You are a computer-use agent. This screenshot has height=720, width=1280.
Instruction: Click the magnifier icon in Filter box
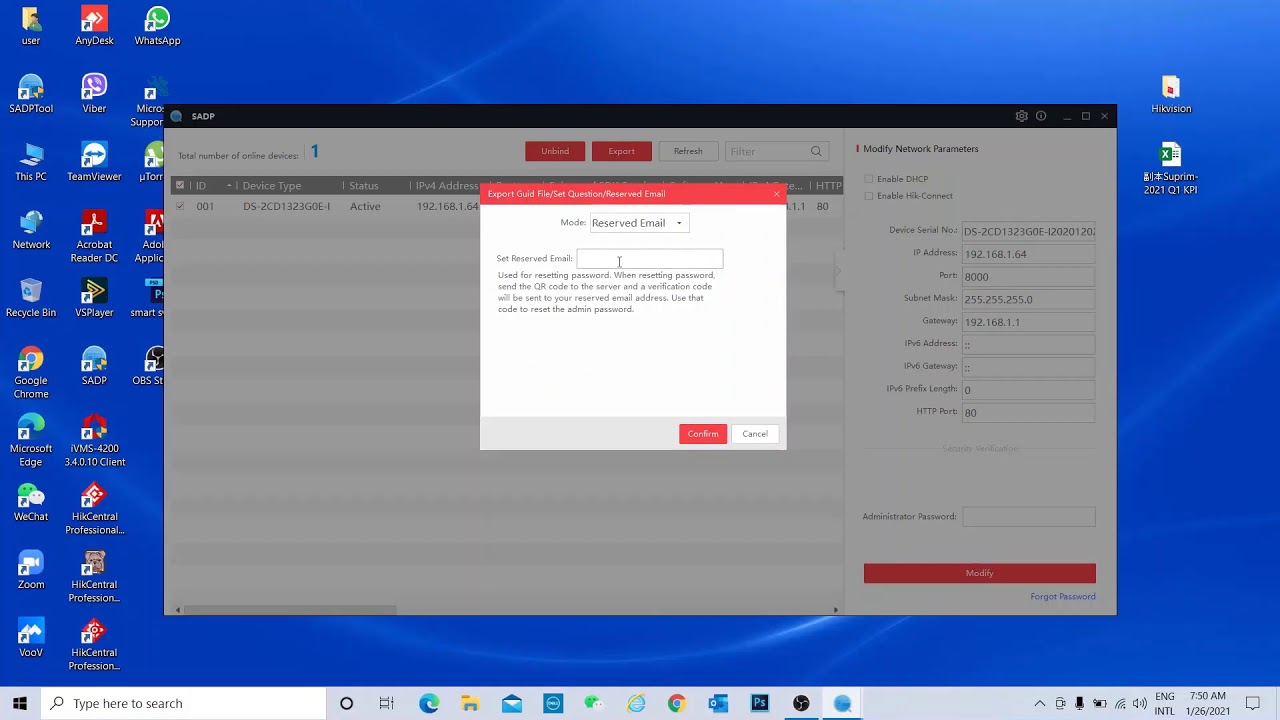pos(816,152)
